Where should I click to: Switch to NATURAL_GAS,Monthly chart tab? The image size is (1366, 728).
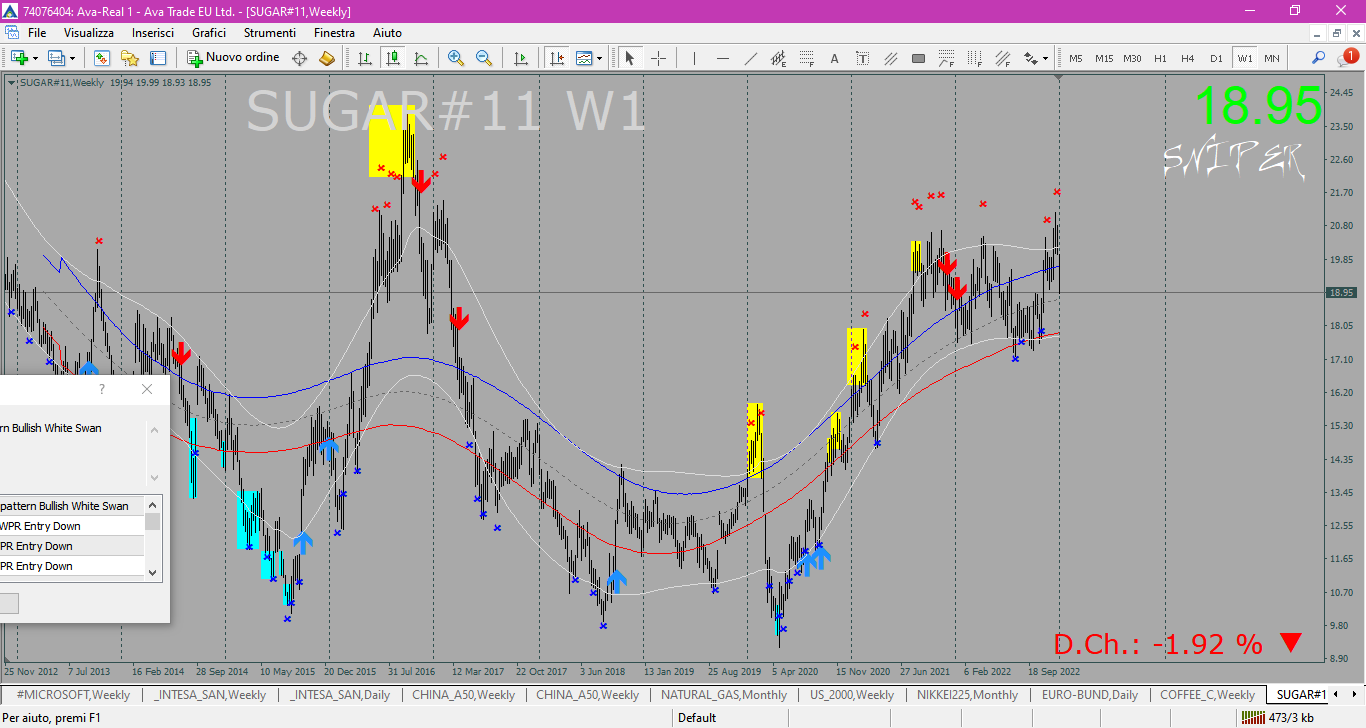coord(724,695)
